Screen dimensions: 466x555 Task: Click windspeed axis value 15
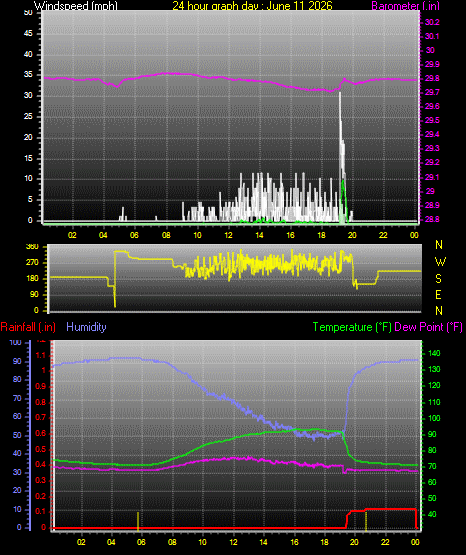[x=28, y=158]
